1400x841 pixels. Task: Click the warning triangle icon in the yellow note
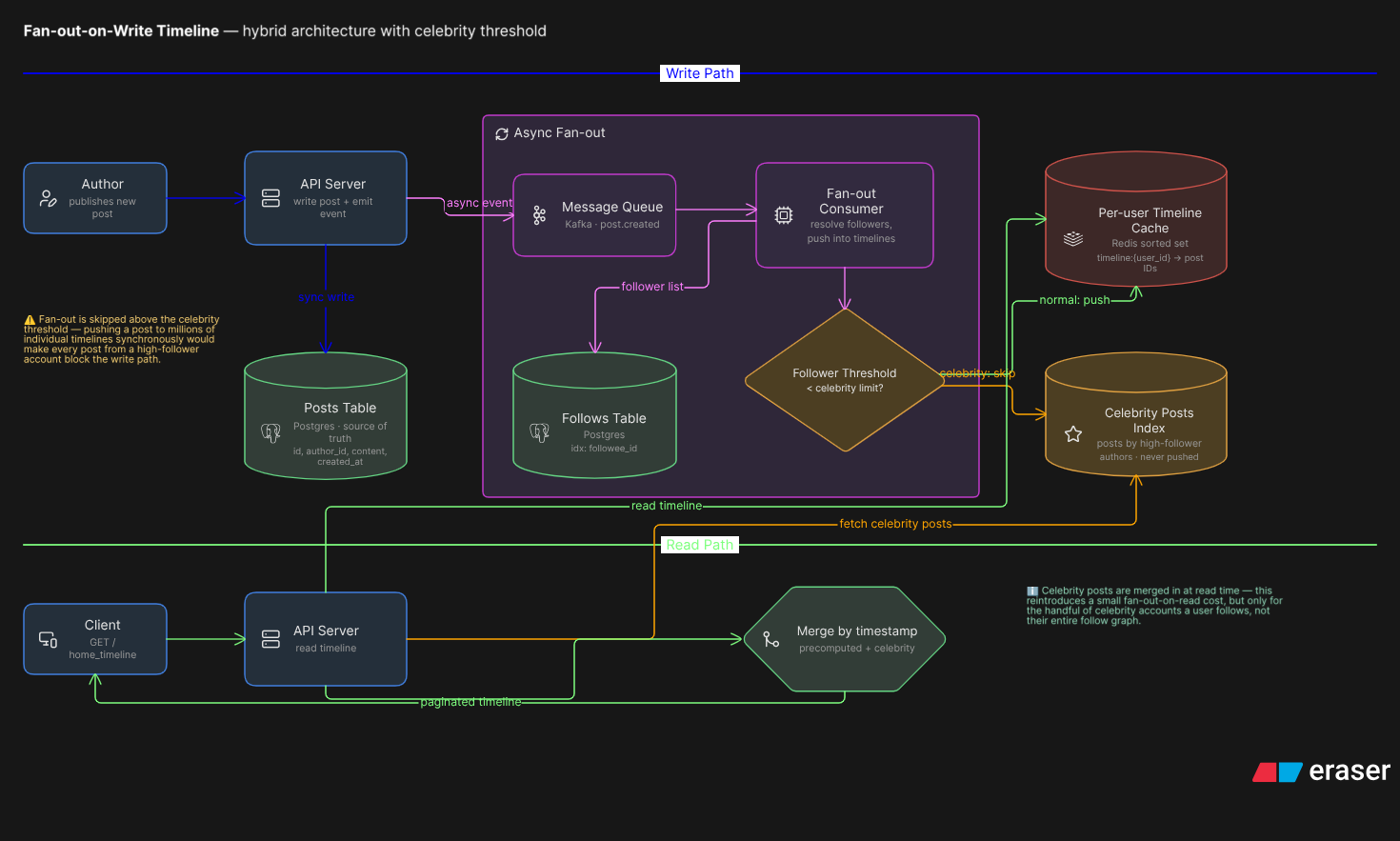[30, 320]
